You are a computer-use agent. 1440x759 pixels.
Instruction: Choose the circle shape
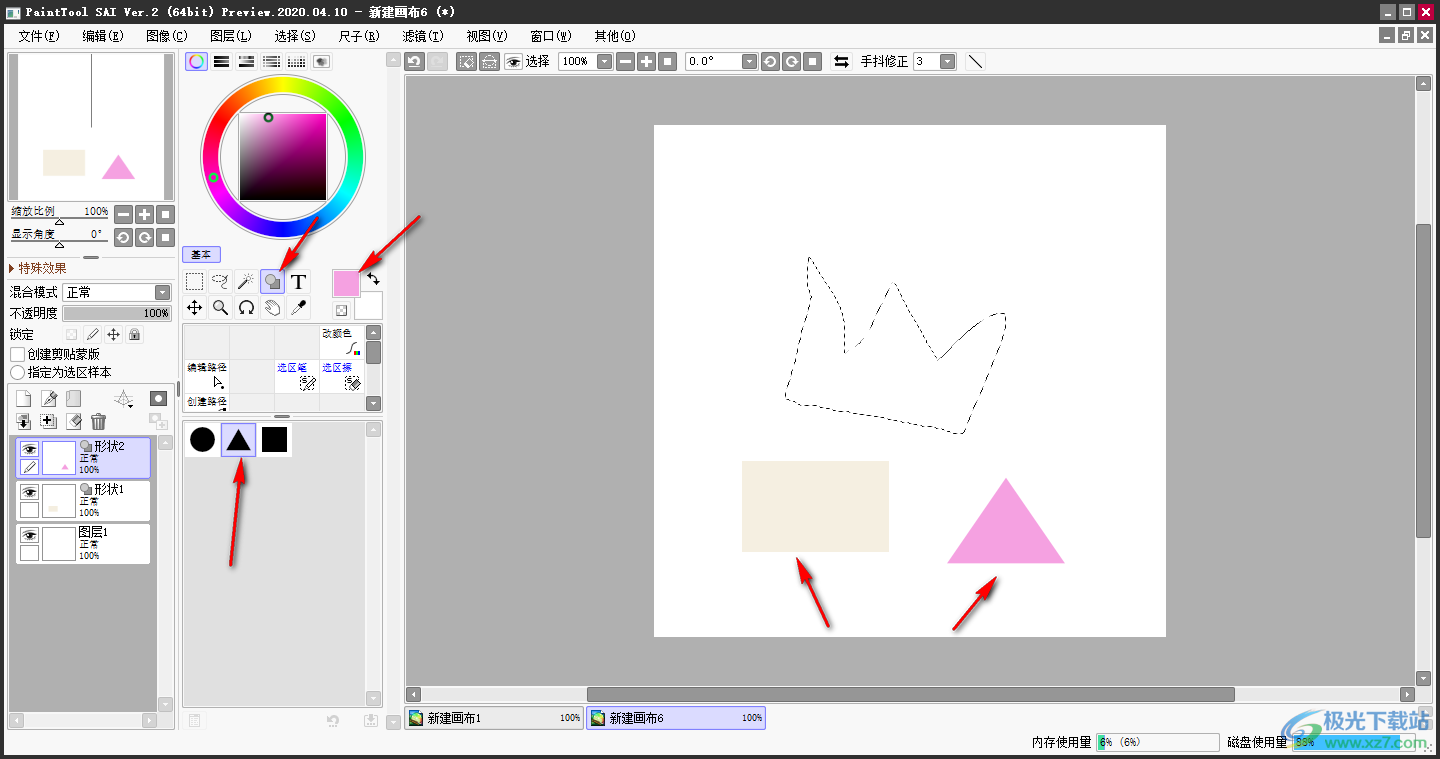point(202,439)
